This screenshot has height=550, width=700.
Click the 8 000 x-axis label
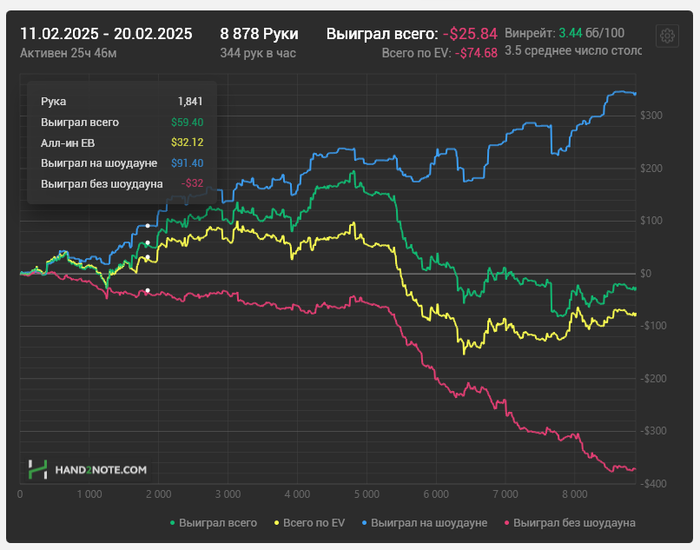(x=574, y=494)
